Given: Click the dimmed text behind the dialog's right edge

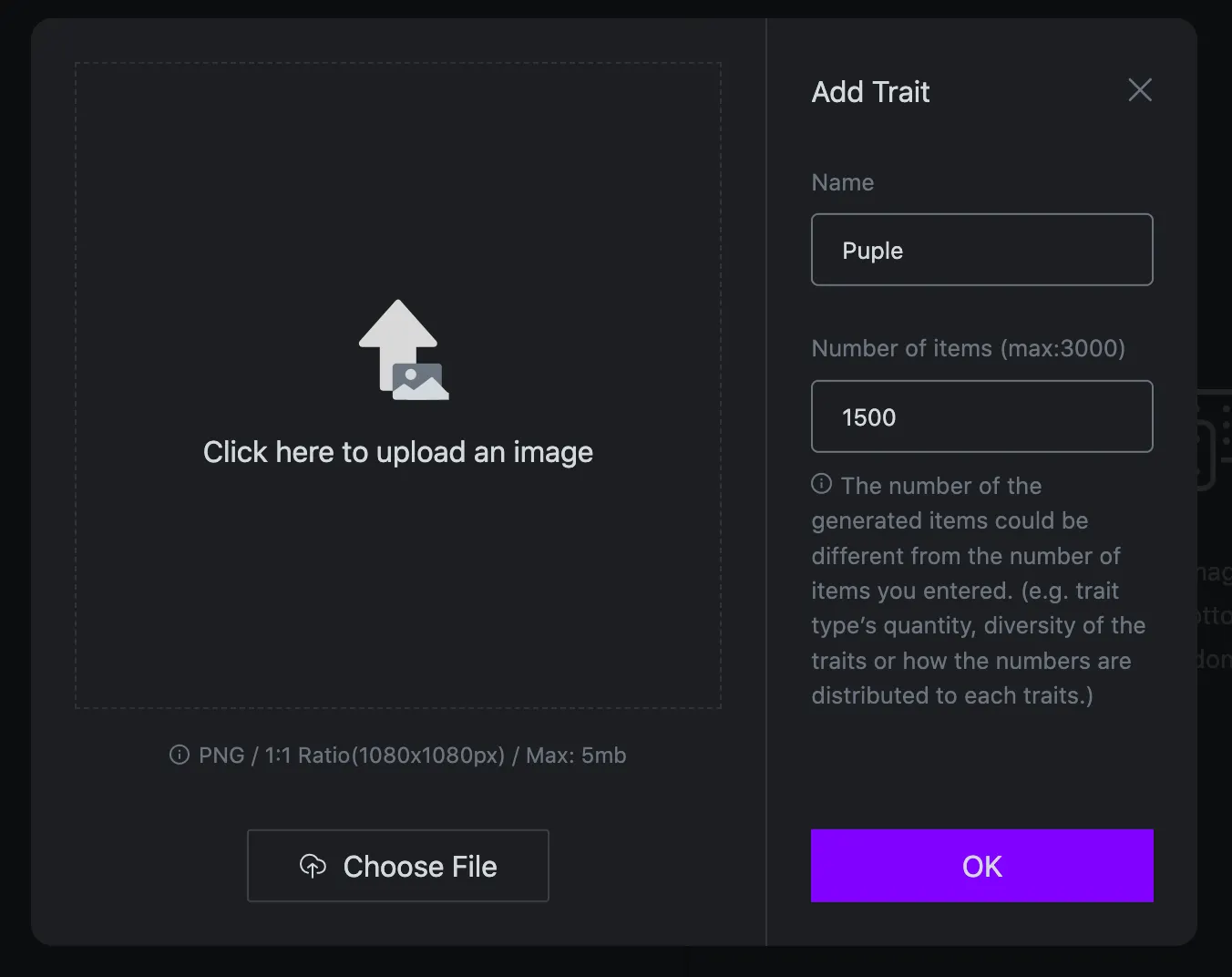Looking at the screenshot, I should [1214, 616].
